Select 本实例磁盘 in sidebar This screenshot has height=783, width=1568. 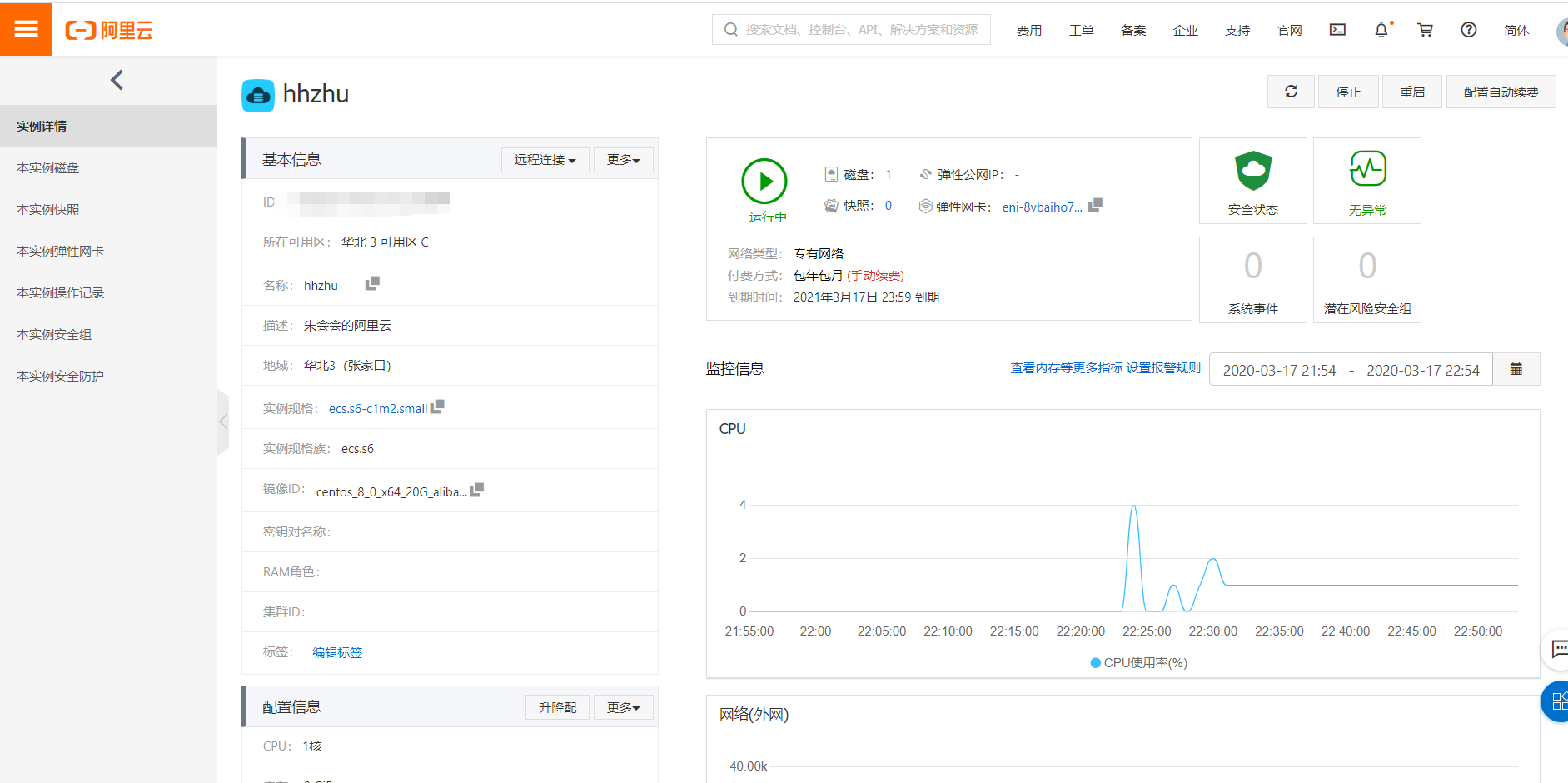(108, 167)
